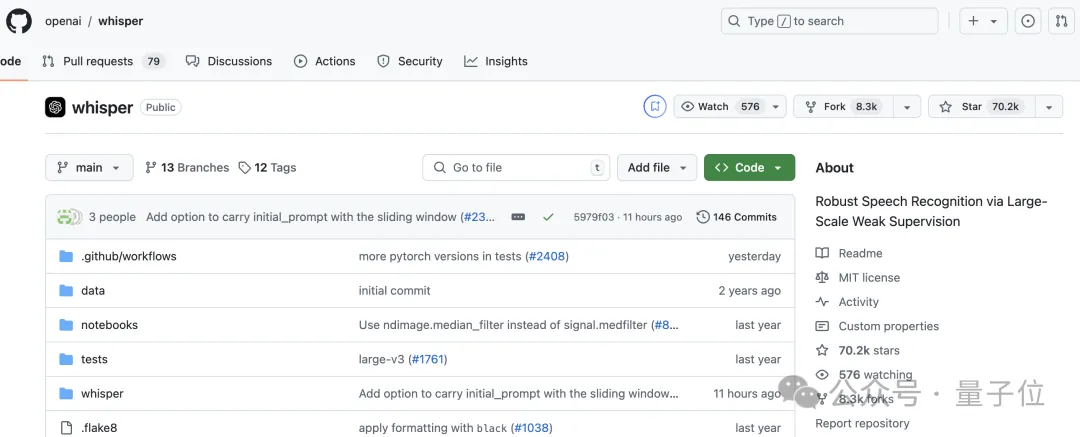Open the Fork options arrow
The width and height of the screenshot is (1080, 437).
point(906,107)
